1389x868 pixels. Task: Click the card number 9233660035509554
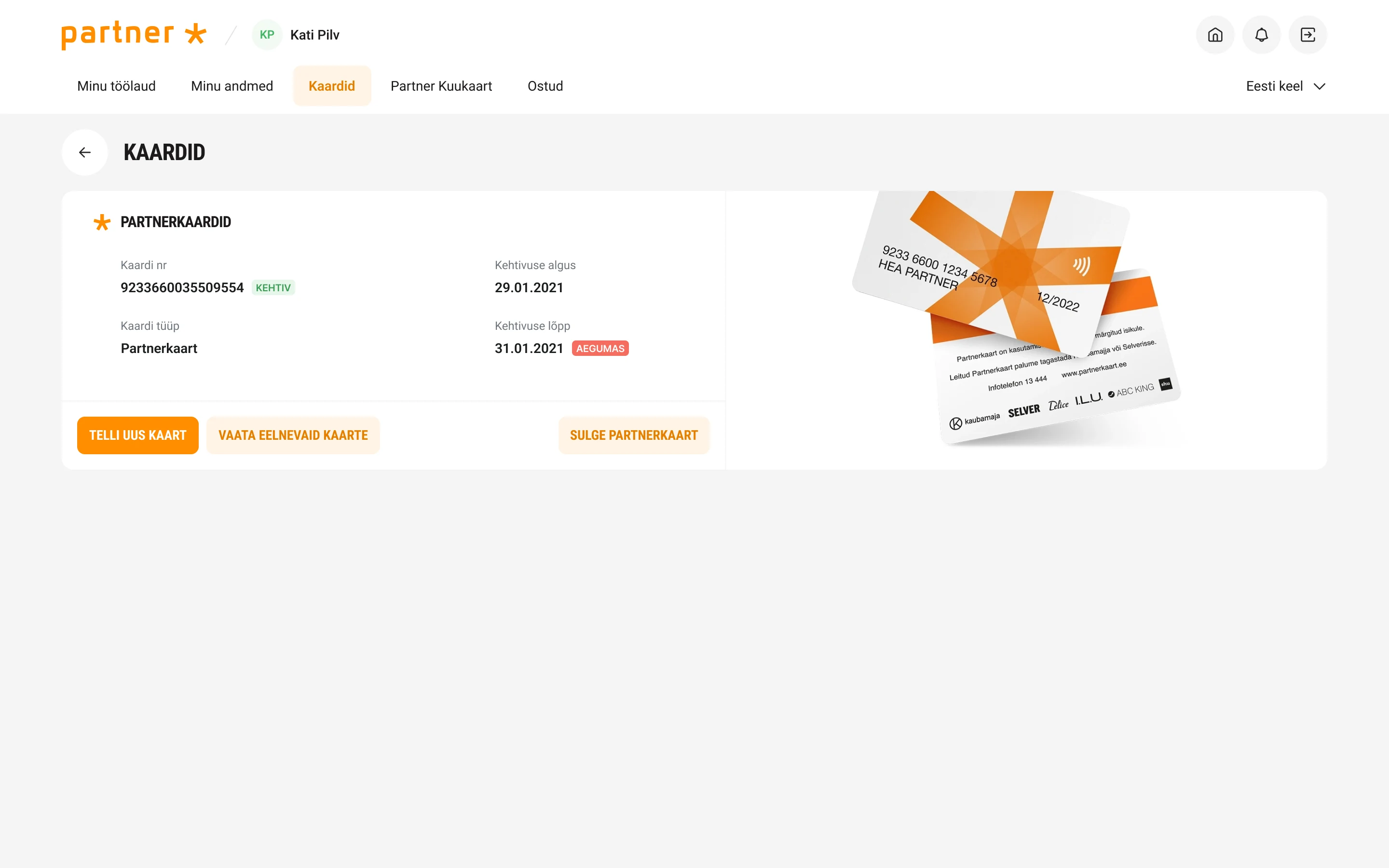(x=182, y=287)
